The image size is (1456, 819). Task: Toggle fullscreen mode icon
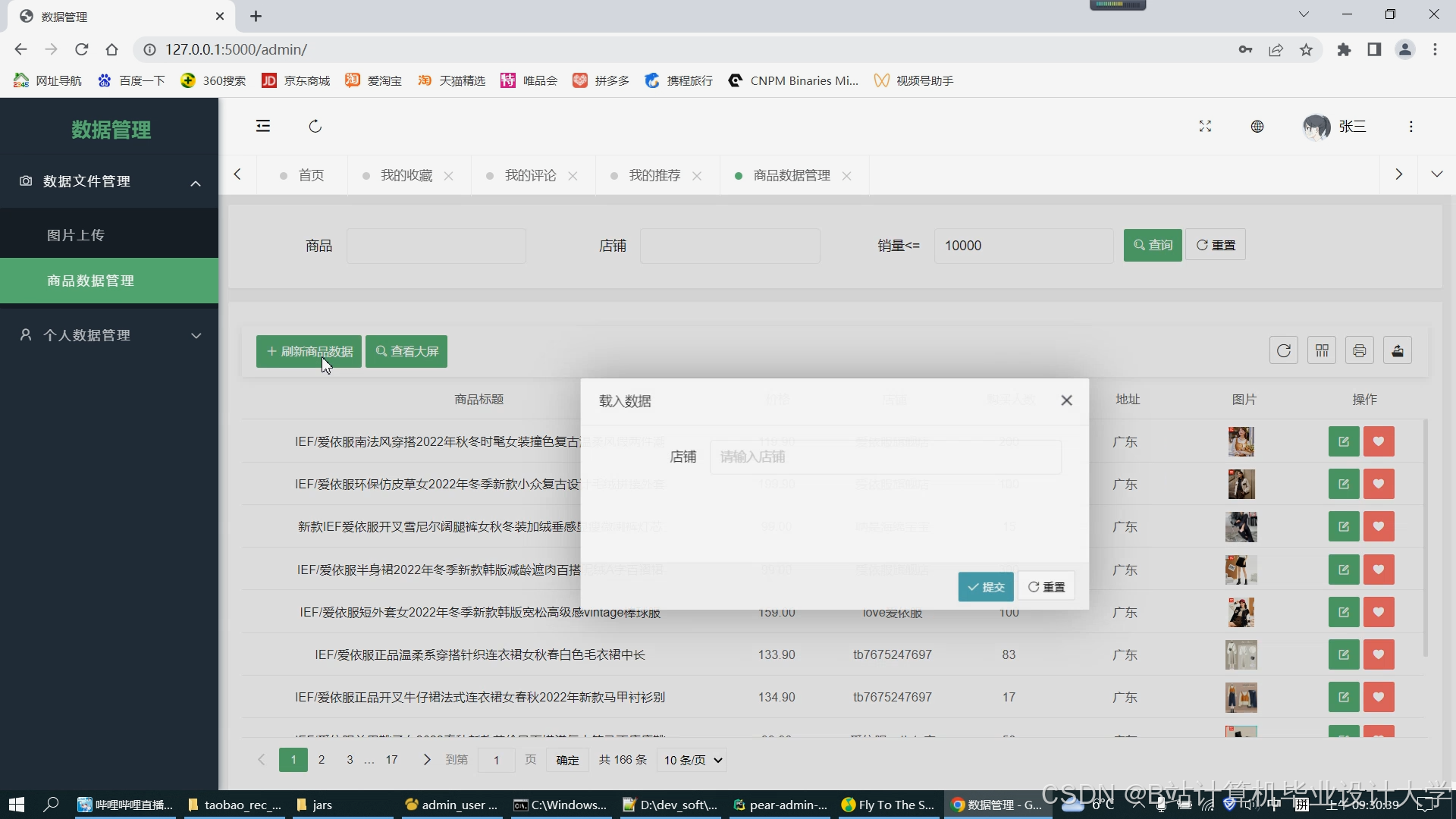1205,127
